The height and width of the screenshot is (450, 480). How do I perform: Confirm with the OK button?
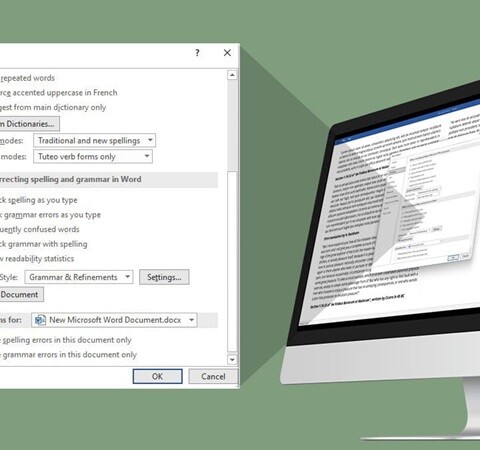(x=157, y=376)
